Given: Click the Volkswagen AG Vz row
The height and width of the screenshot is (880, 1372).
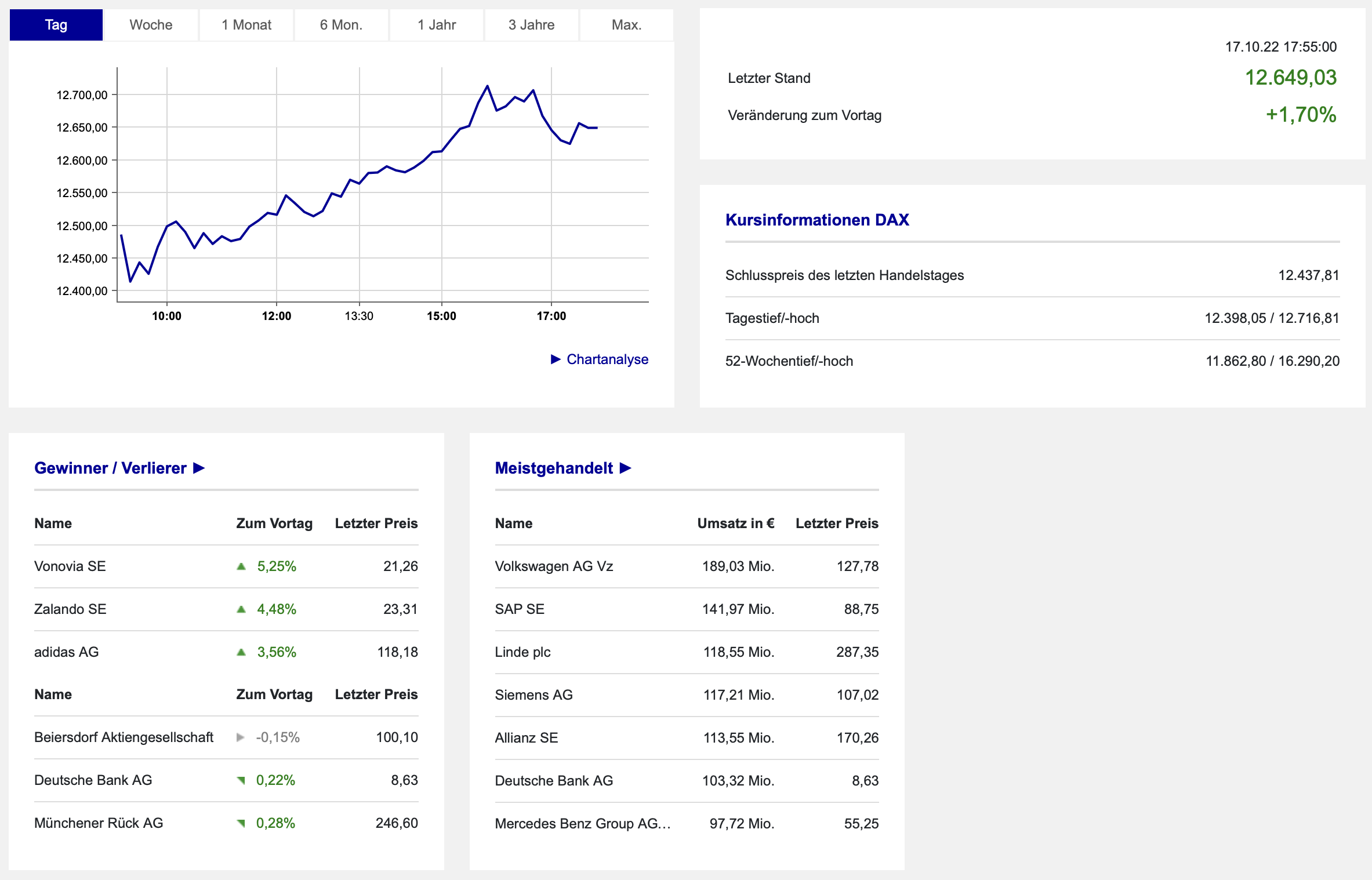Looking at the screenshot, I should click(554, 566).
